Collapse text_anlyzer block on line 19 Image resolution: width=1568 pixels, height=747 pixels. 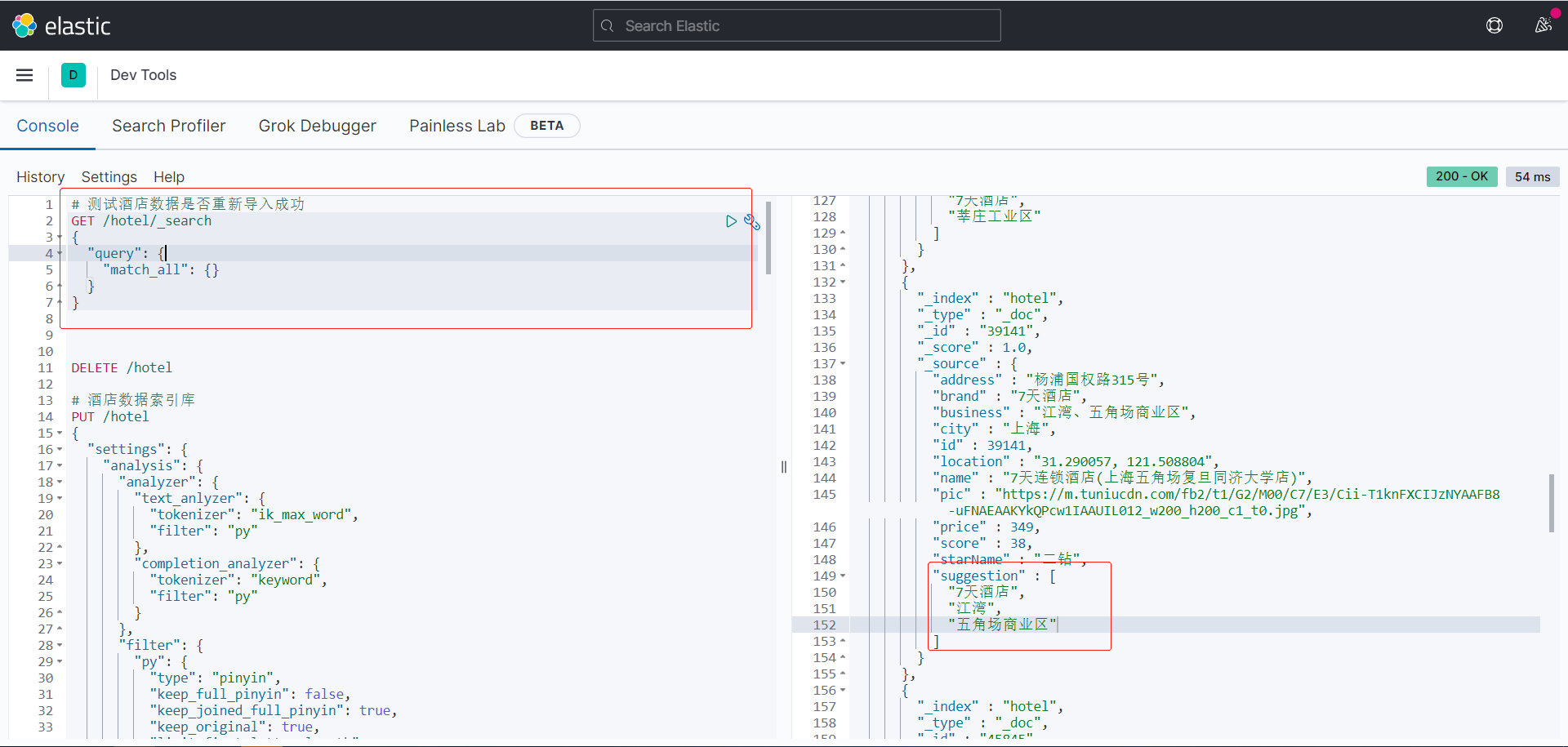(60, 499)
